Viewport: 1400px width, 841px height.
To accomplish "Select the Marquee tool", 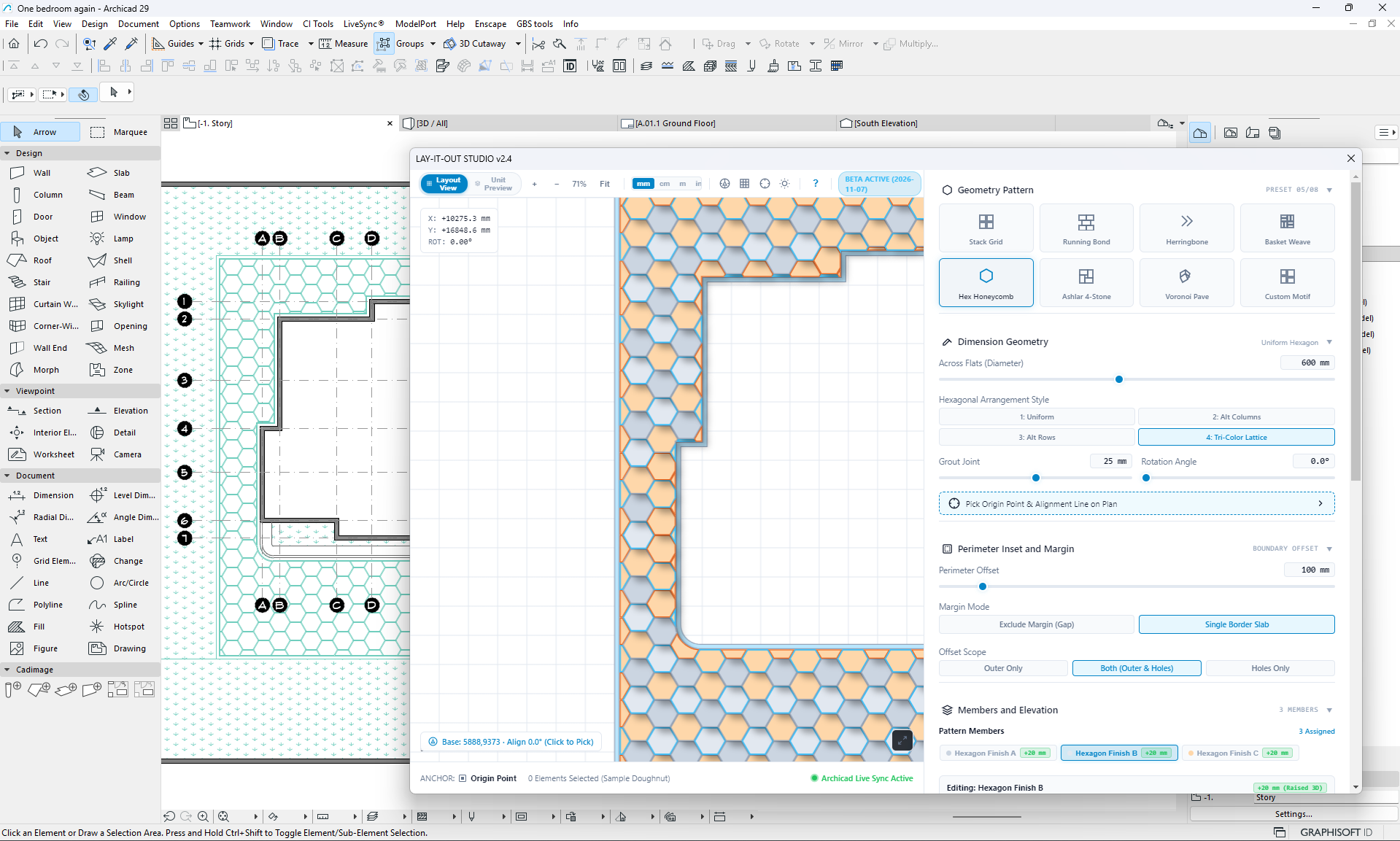I will 120,132.
